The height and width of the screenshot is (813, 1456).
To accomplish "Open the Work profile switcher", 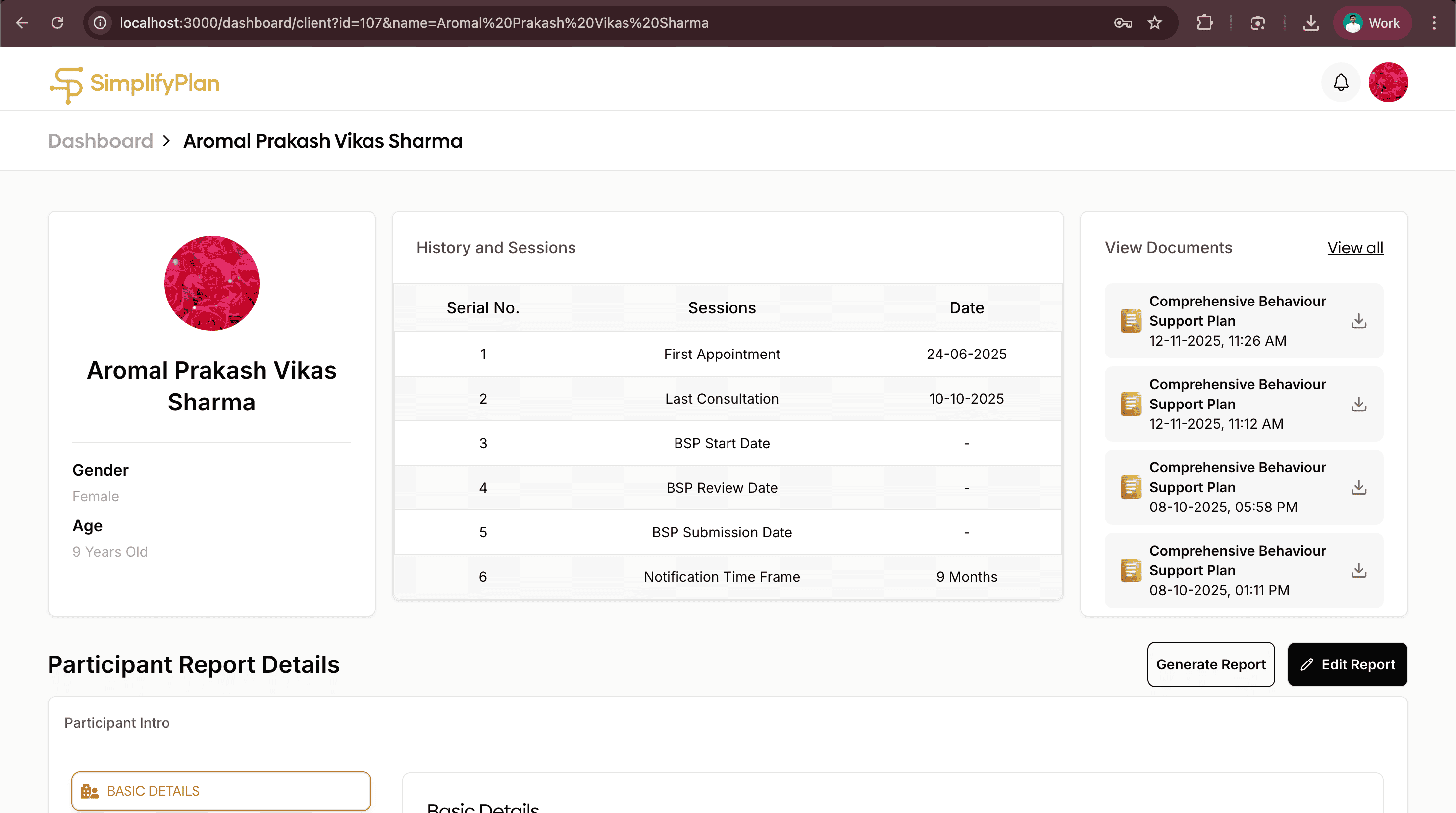I will (x=1372, y=23).
